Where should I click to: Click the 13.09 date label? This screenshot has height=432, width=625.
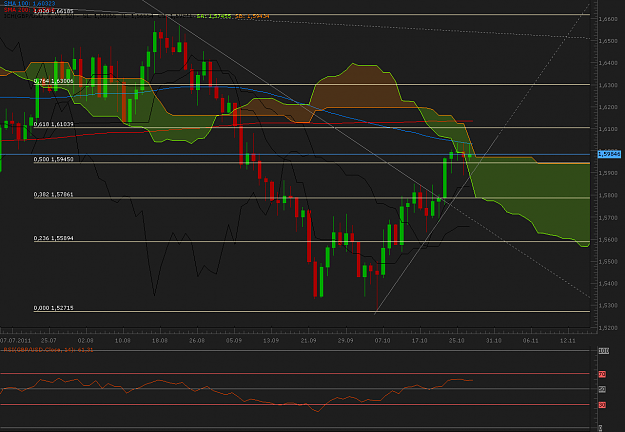271,341
